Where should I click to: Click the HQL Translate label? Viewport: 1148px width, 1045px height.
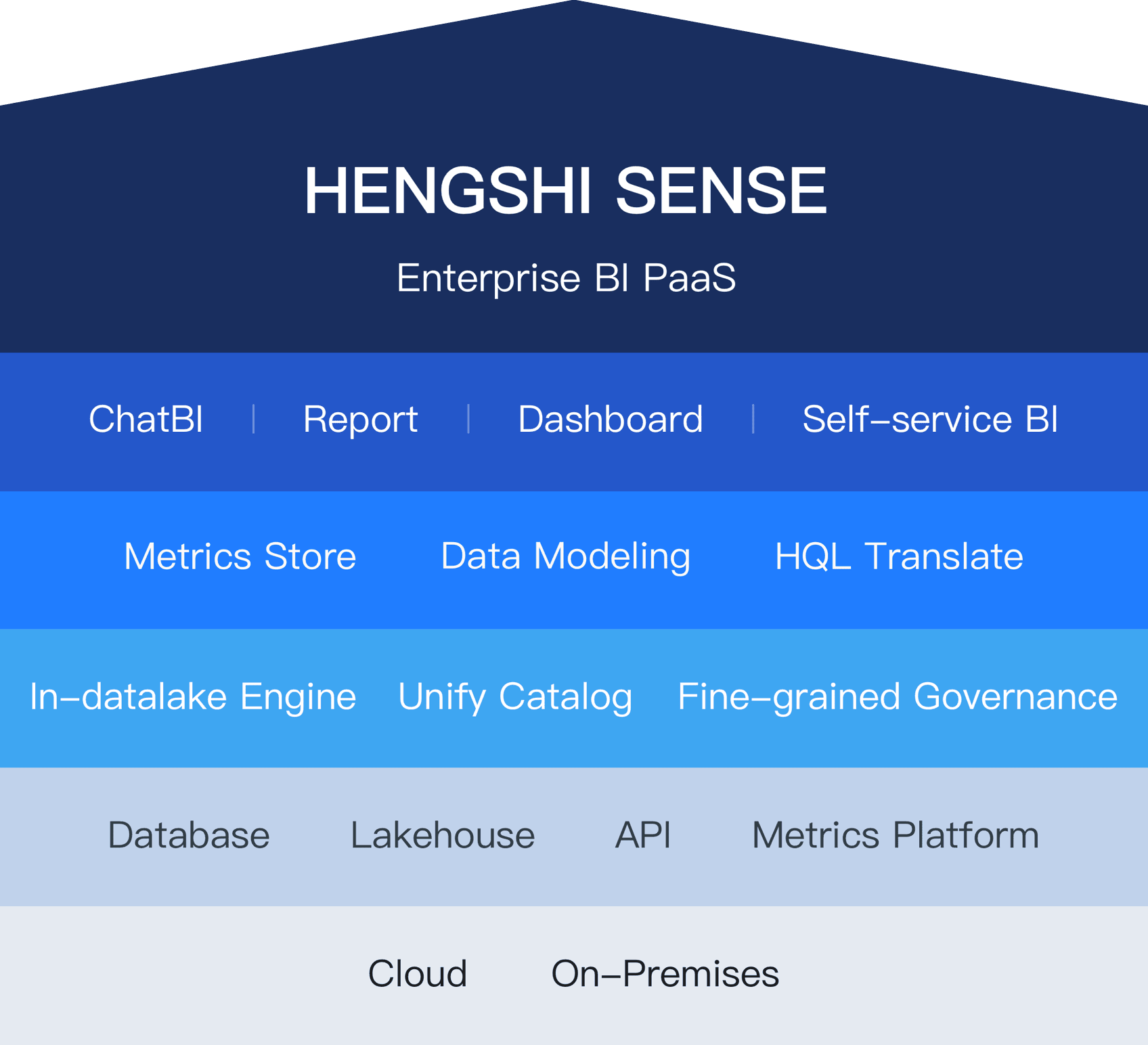click(898, 556)
